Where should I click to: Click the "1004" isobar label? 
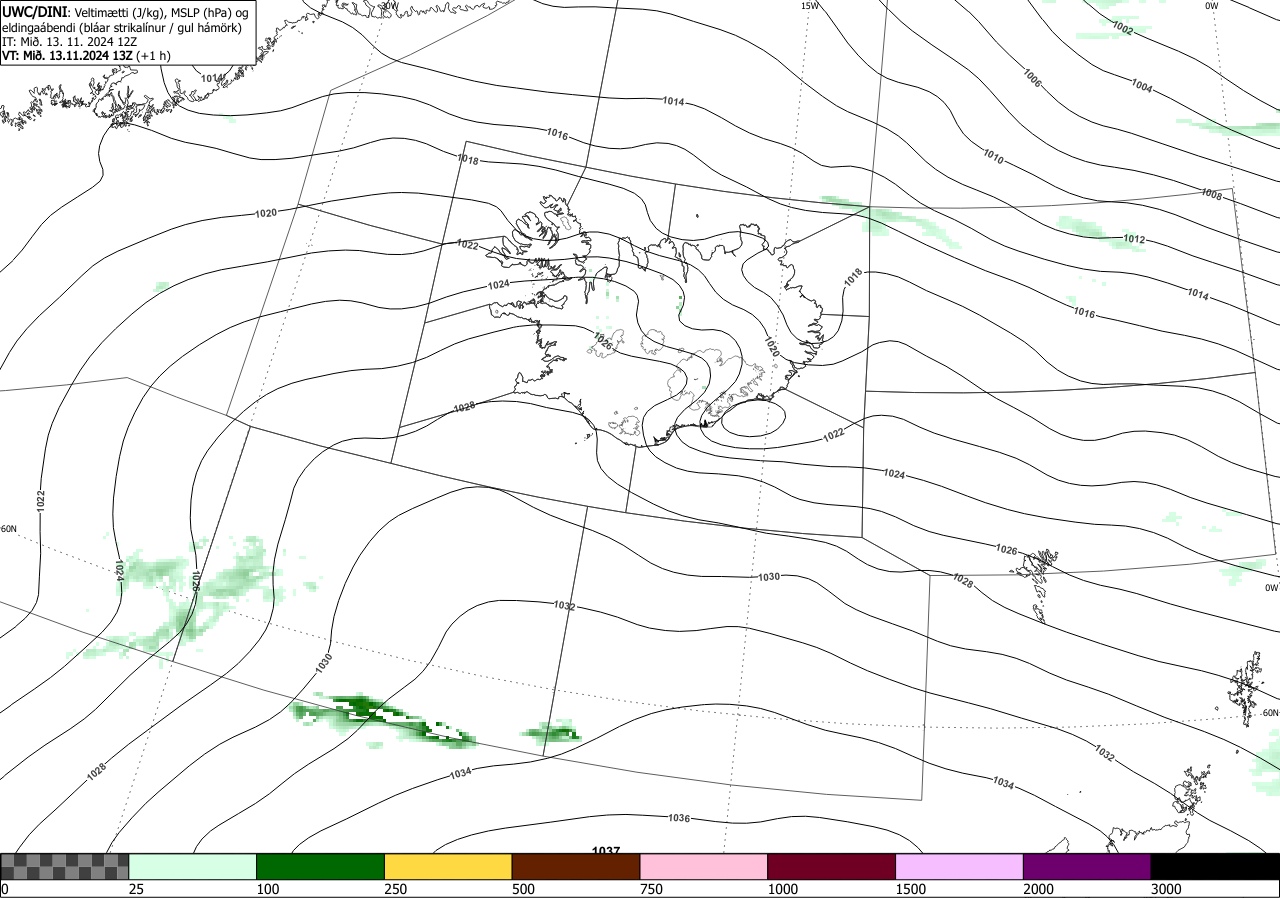[1142, 88]
